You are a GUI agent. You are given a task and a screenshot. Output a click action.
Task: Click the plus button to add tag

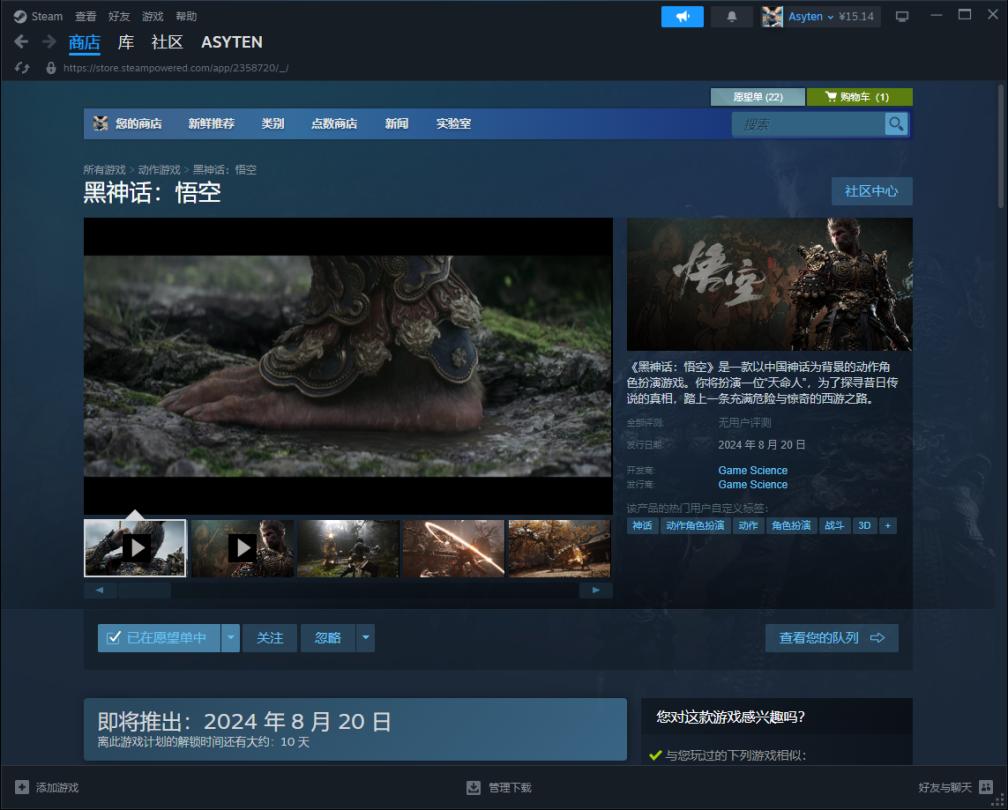click(887, 526)
